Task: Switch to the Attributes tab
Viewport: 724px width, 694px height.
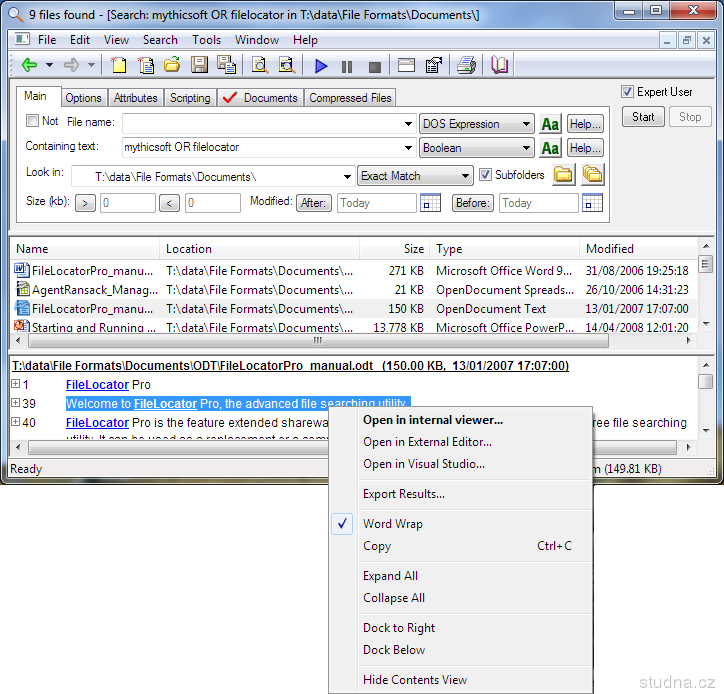Action: pos(135,98)
